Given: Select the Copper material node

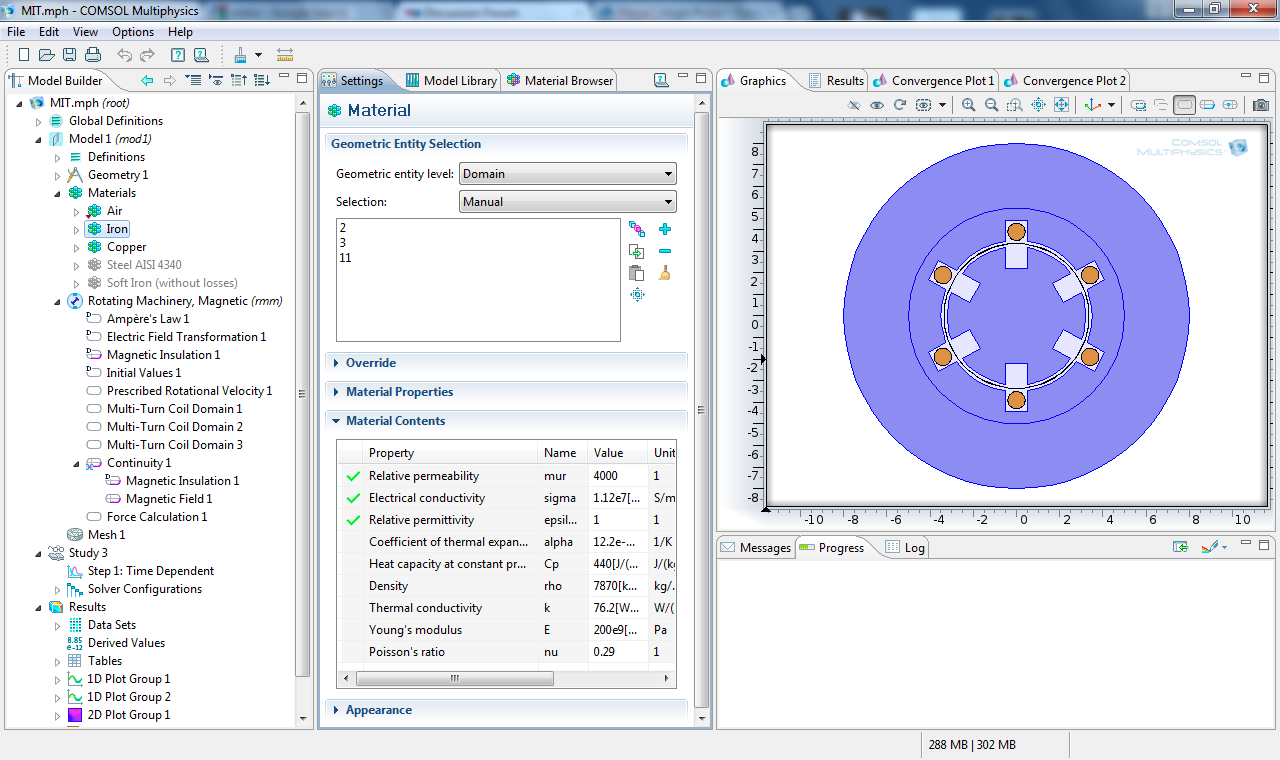Looking at the screenshot, I should click(x=126, y=247).
